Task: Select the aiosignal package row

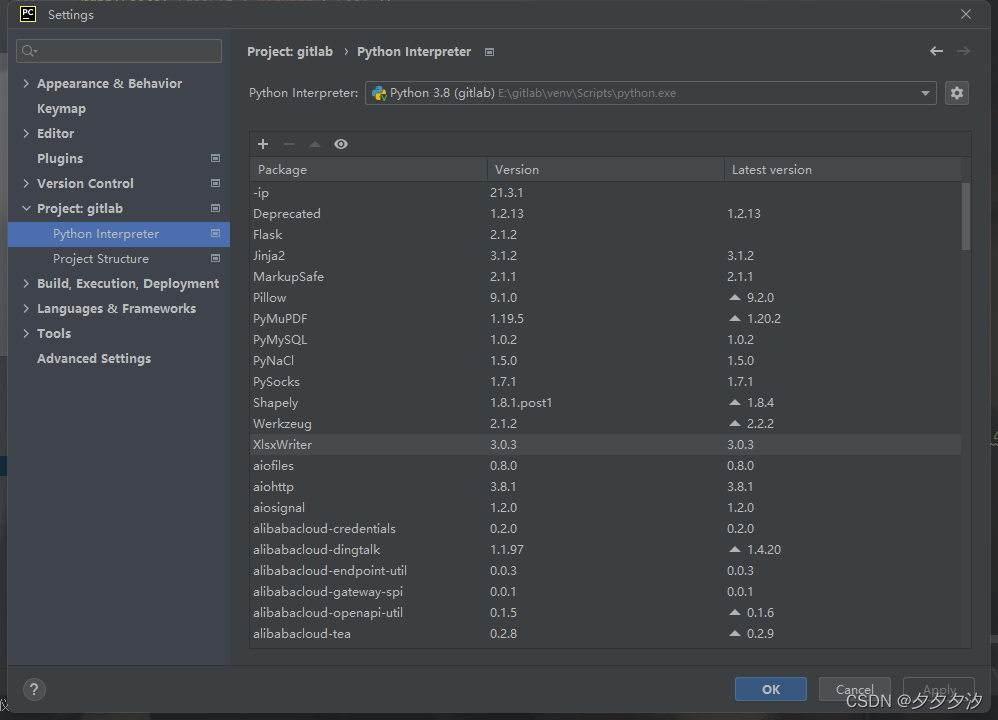Action: pyautogui.click(x=605, y=507)
